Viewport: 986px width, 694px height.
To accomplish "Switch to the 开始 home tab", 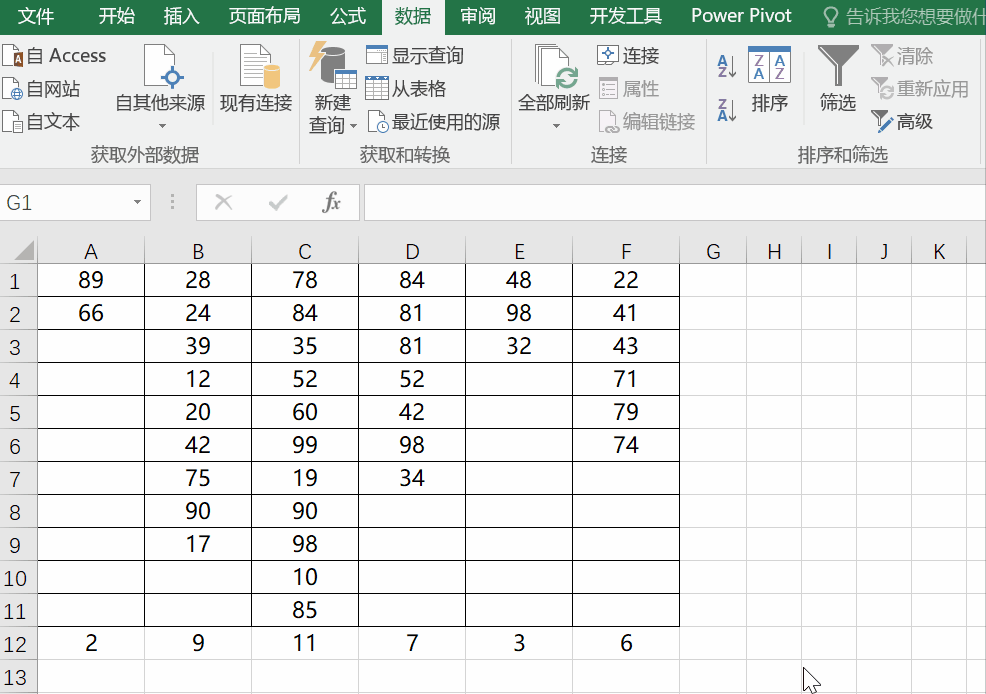I will tap(116, 16).
